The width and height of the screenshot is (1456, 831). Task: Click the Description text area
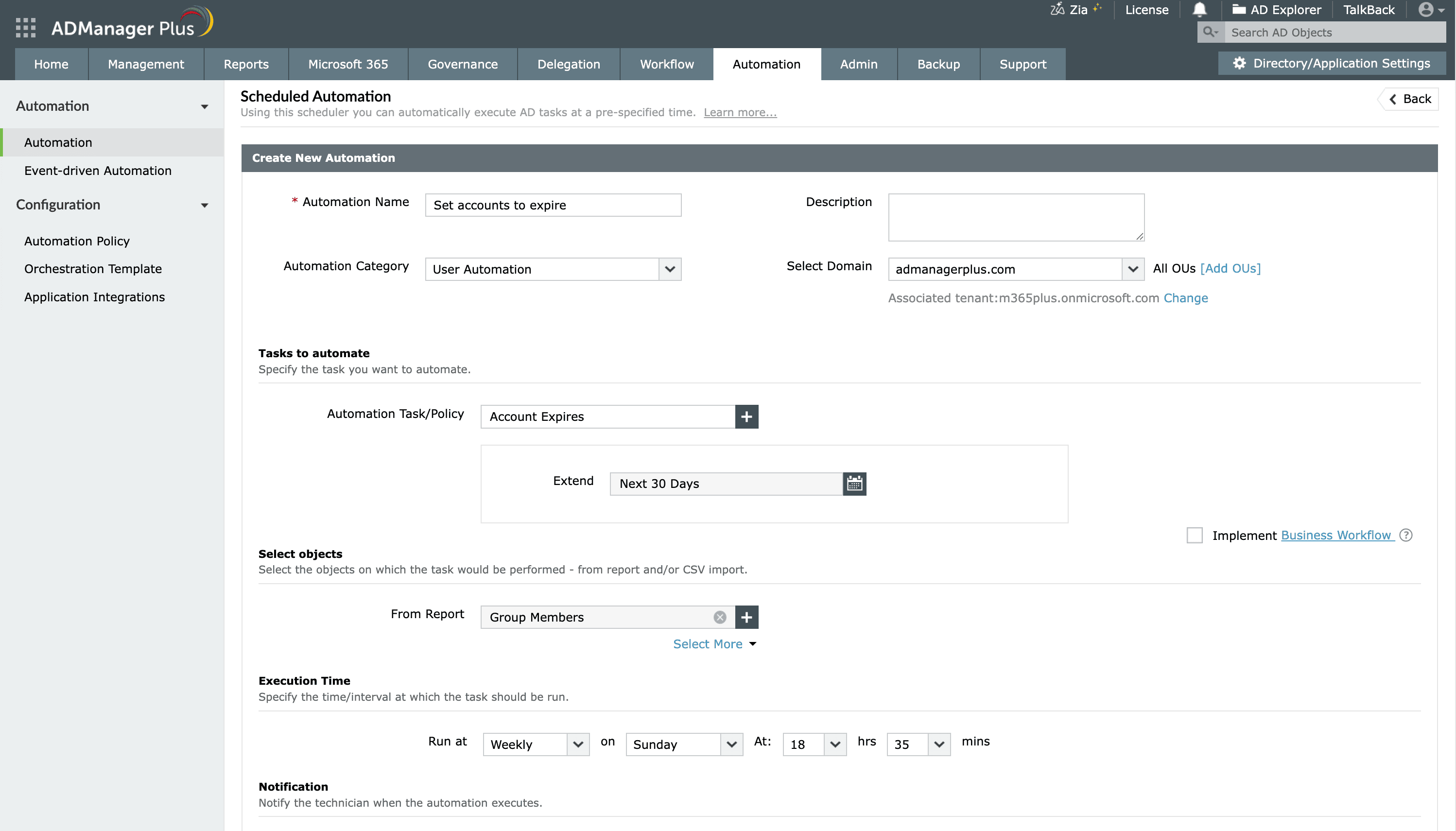pos(1016,217)
